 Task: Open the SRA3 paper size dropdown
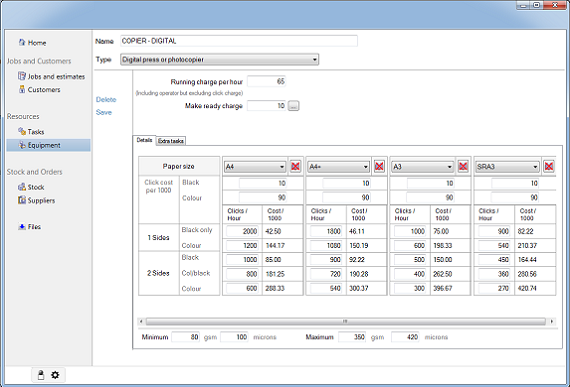[507, 166]
